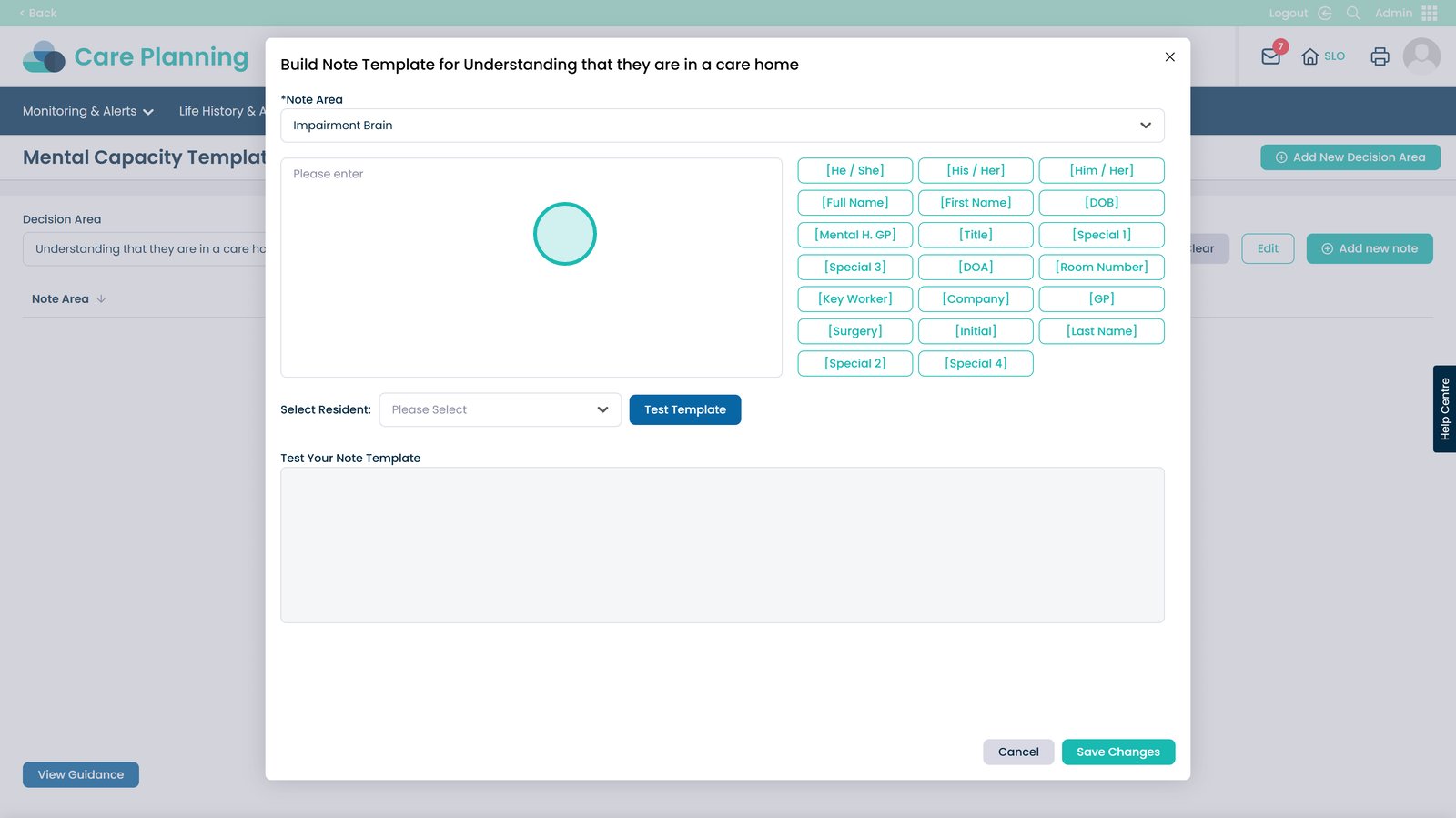Insert the [Special 2] placeholder
Viewport: 1456px width, 818px height.
855,363
